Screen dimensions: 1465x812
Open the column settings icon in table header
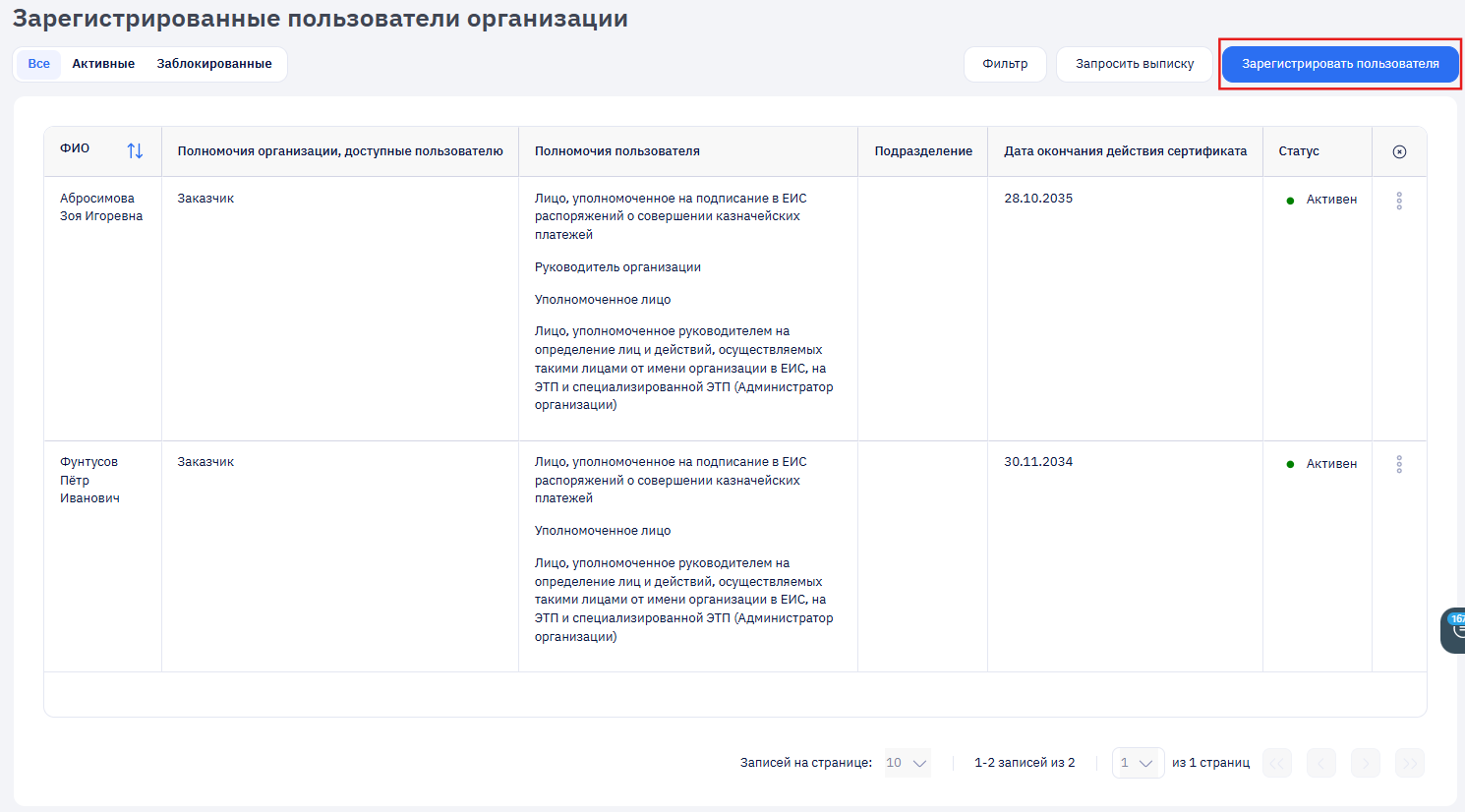[x=1399, y=151]
